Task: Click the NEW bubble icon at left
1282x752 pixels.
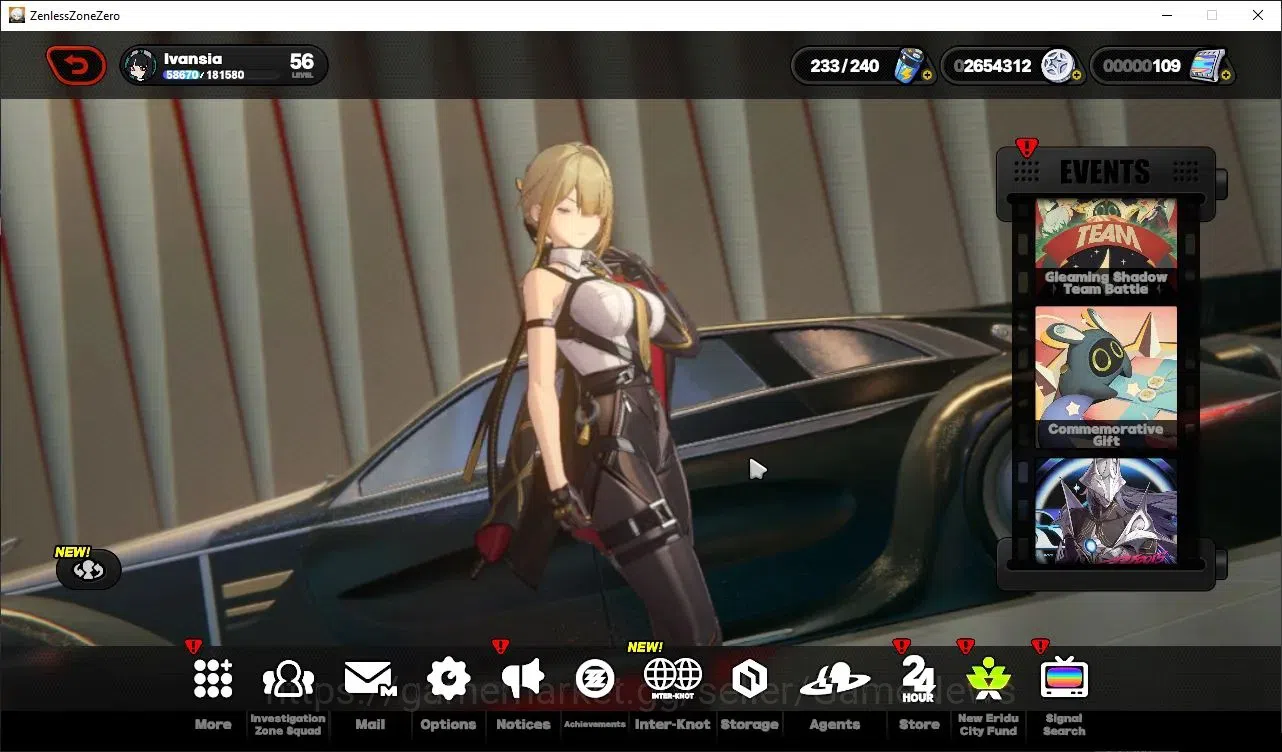Action: (89, 569)
